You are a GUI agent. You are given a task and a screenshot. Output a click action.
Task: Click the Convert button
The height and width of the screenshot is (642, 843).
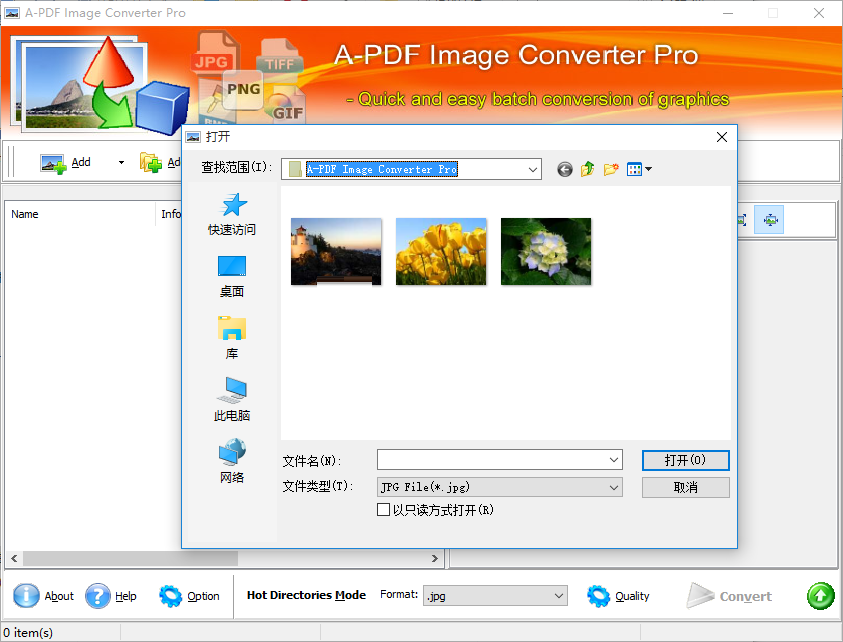pos(730,596)
